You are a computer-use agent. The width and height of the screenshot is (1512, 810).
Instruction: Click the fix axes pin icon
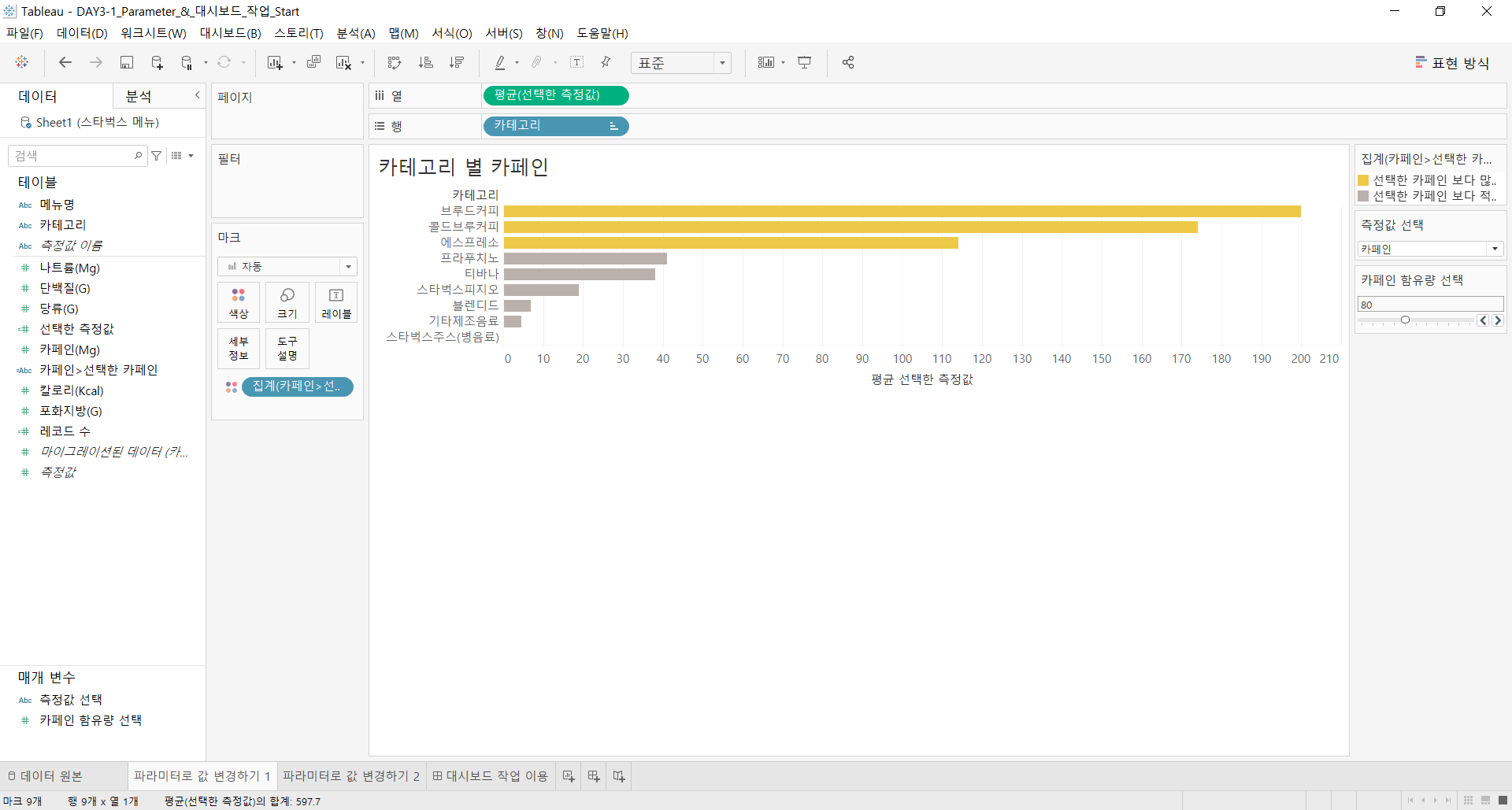pos(606,62)
